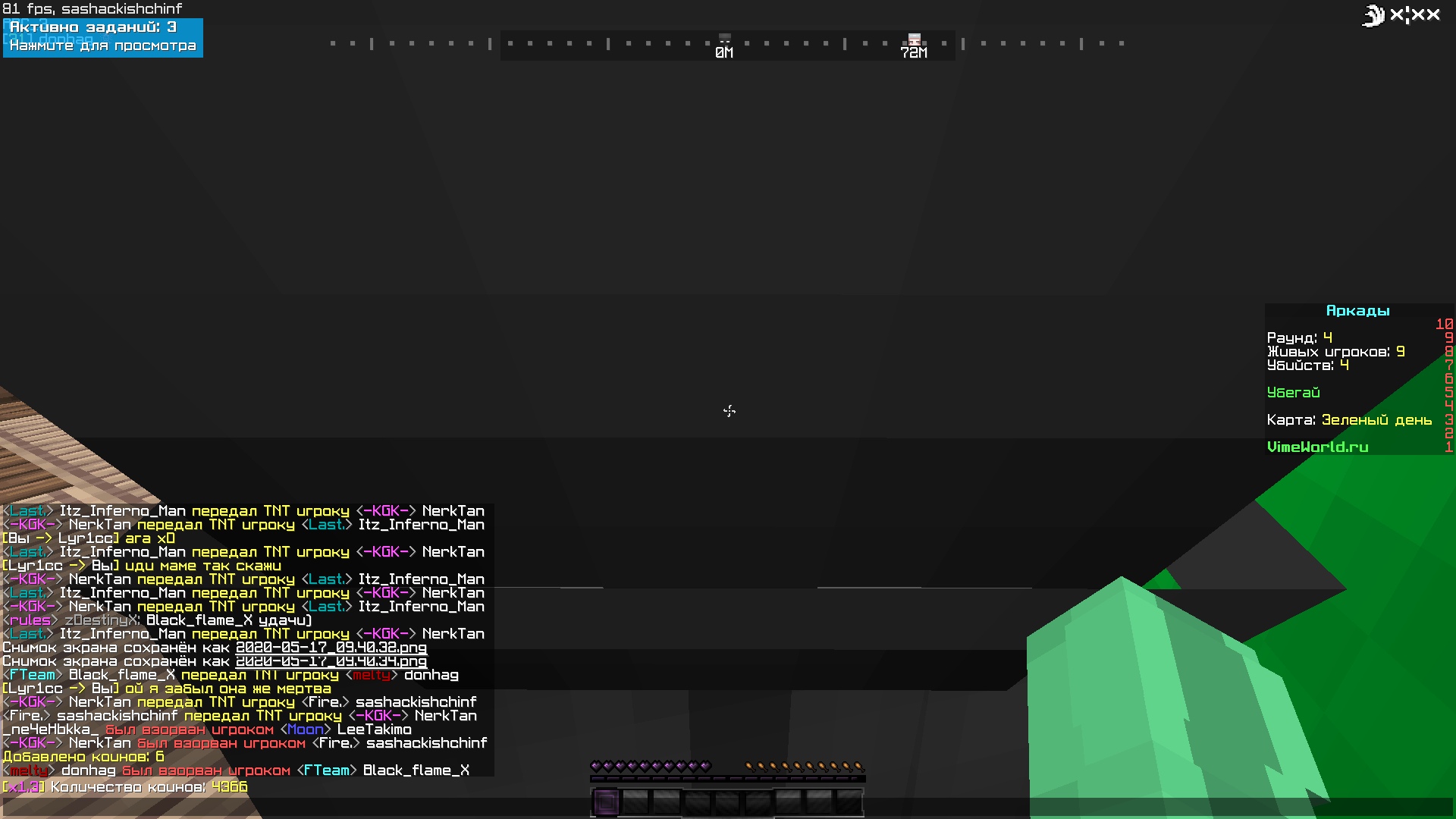Click line 'NerkTan передал TNT игроку sashackishchinf'
Image resolution: width=1456 pixels, height=819 pixels.
240,702
